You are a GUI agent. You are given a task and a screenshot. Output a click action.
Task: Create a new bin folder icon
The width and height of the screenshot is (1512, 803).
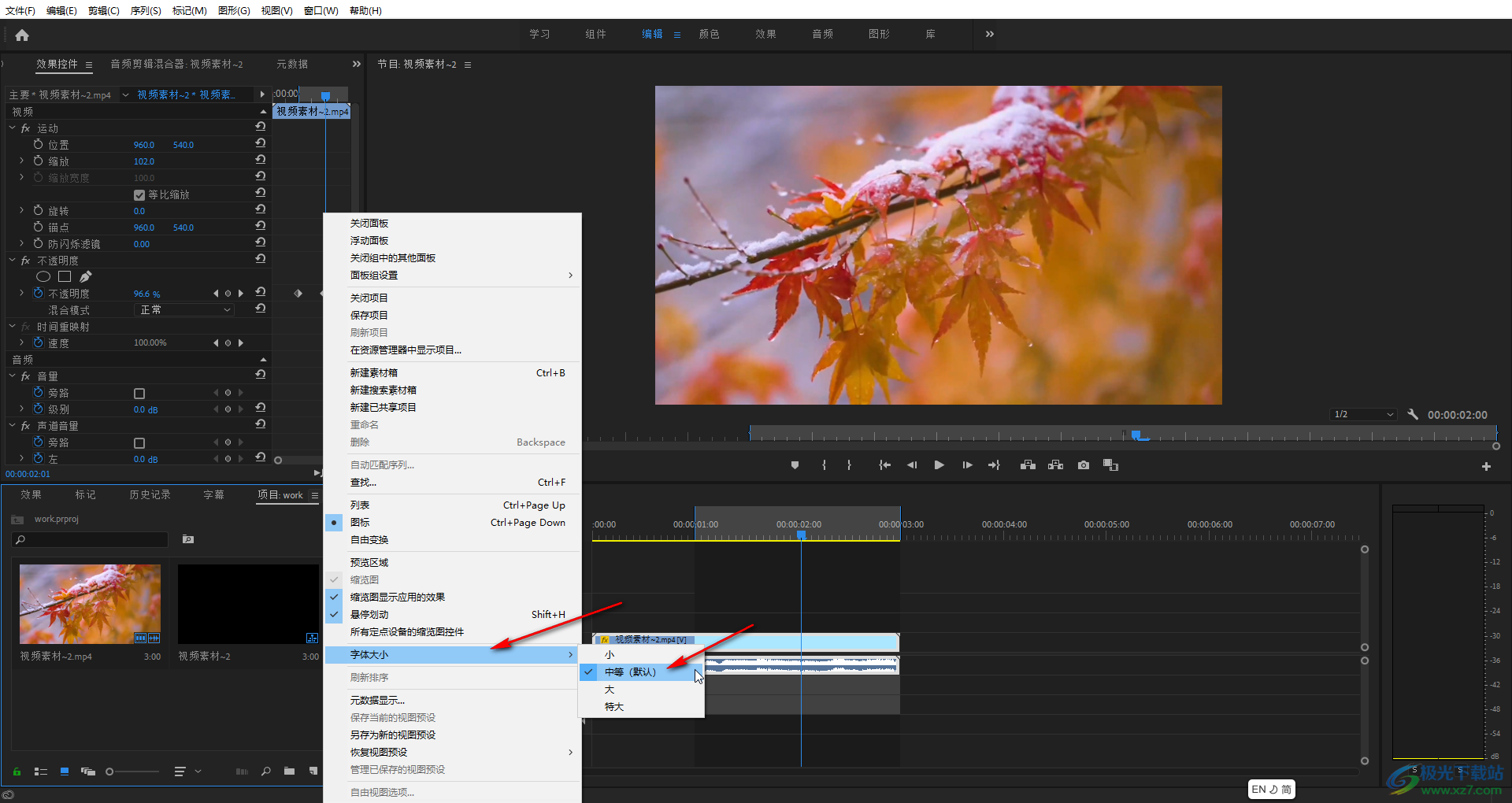pyautogui.click(x=289, y=772)
